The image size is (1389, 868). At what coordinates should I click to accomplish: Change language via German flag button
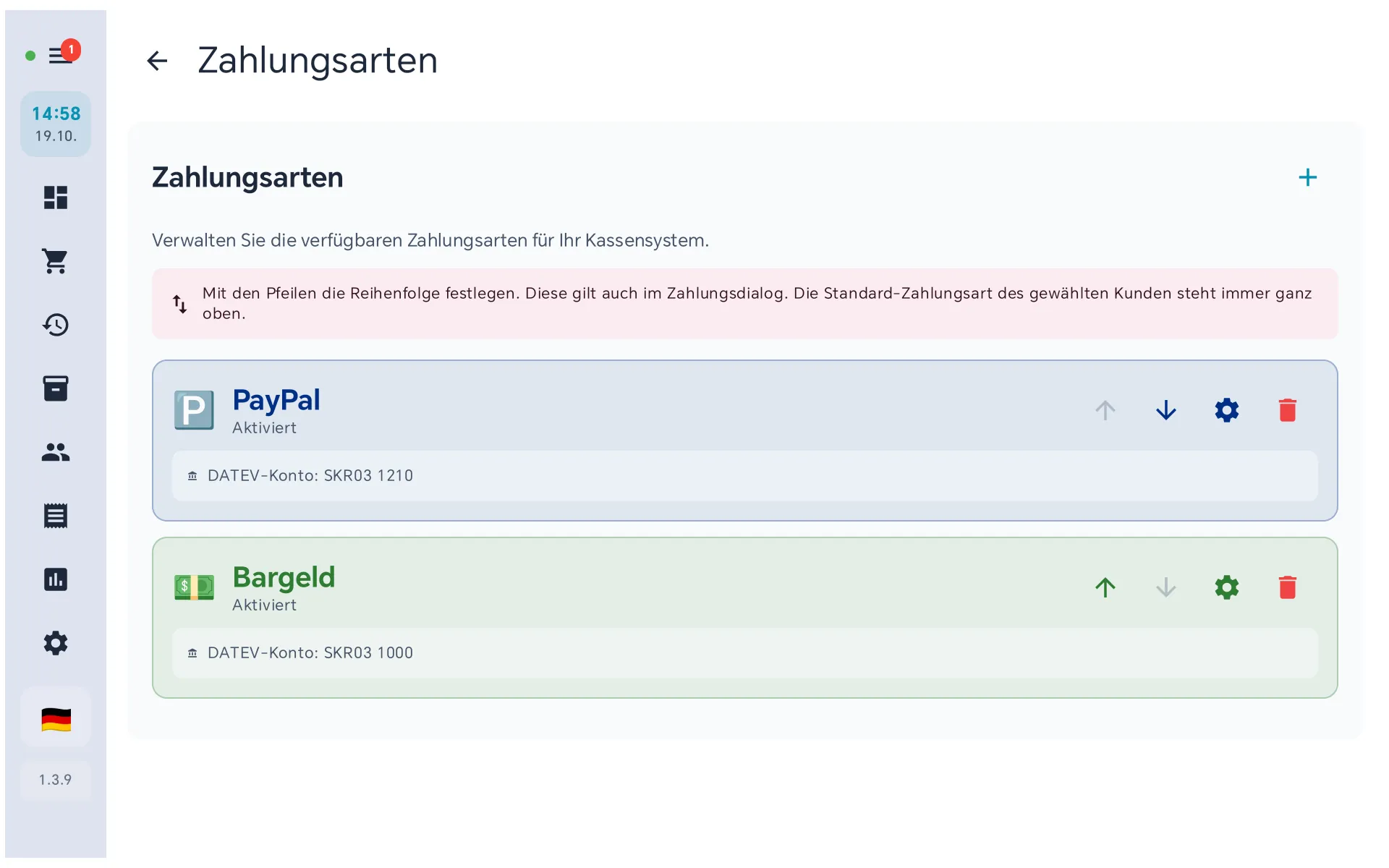56,719
